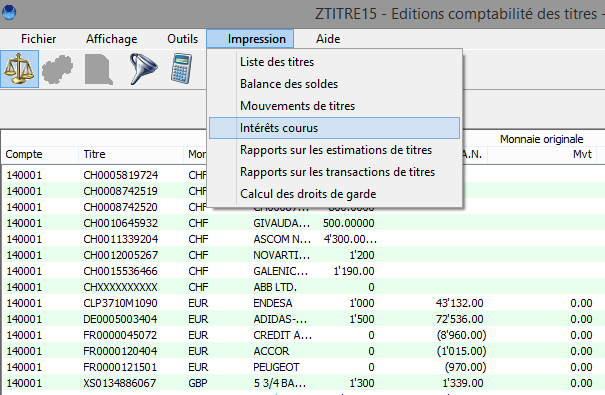Click the blue application icon in title bar
605x395 pixels.
click(9, 12)
